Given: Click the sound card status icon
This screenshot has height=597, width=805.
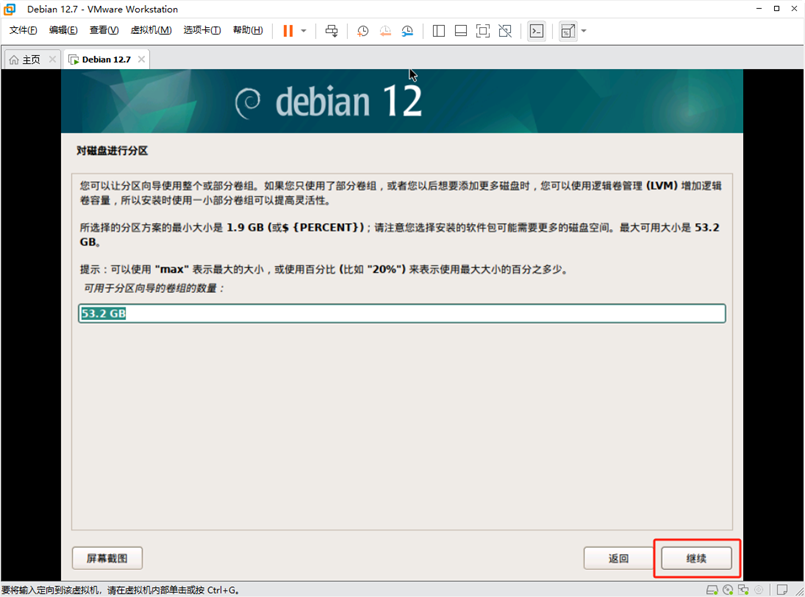Looking at the screenshot, I should pyautogui.click(x=759, y=590).
